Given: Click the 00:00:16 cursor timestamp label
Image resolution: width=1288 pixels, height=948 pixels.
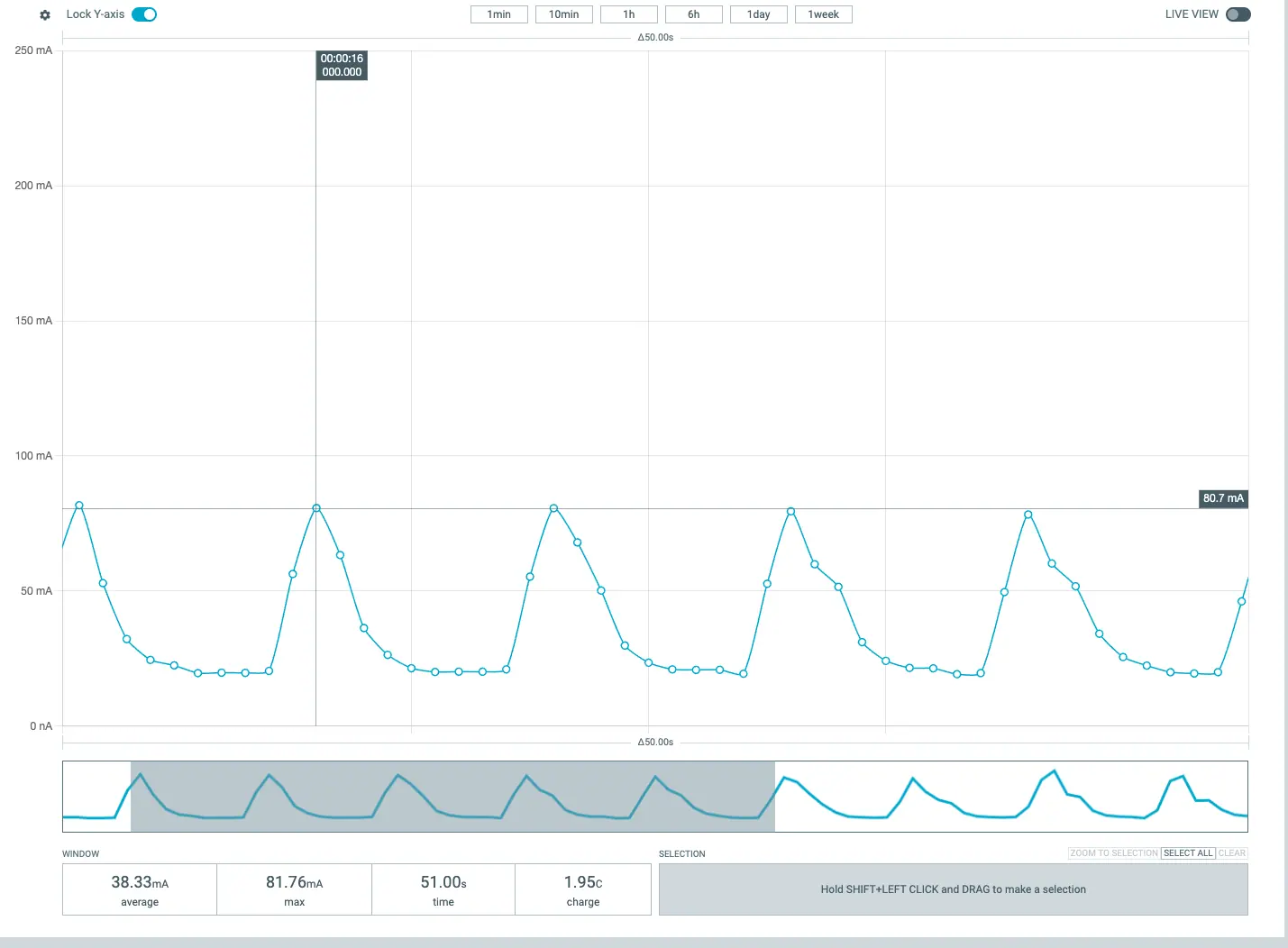Looking at the screenshot, I should pyautogui.click(x=342, y=65).
